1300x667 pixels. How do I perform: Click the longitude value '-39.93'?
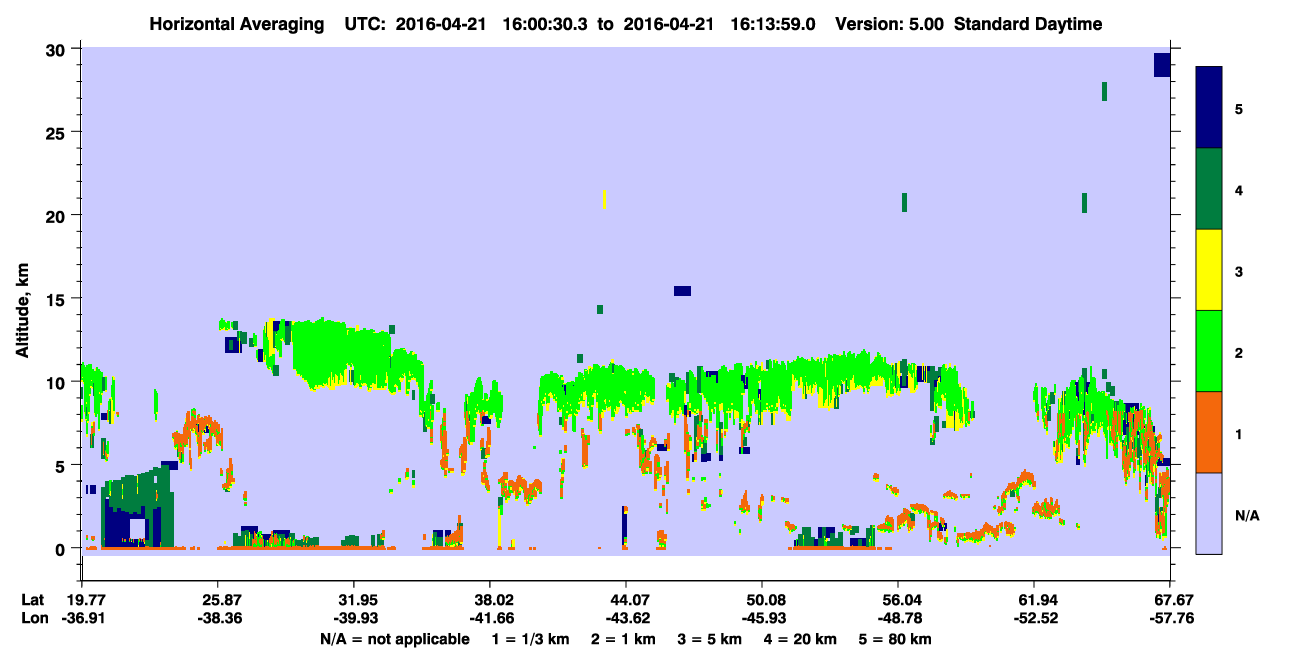pyautogui.click(x=354, y=618)
